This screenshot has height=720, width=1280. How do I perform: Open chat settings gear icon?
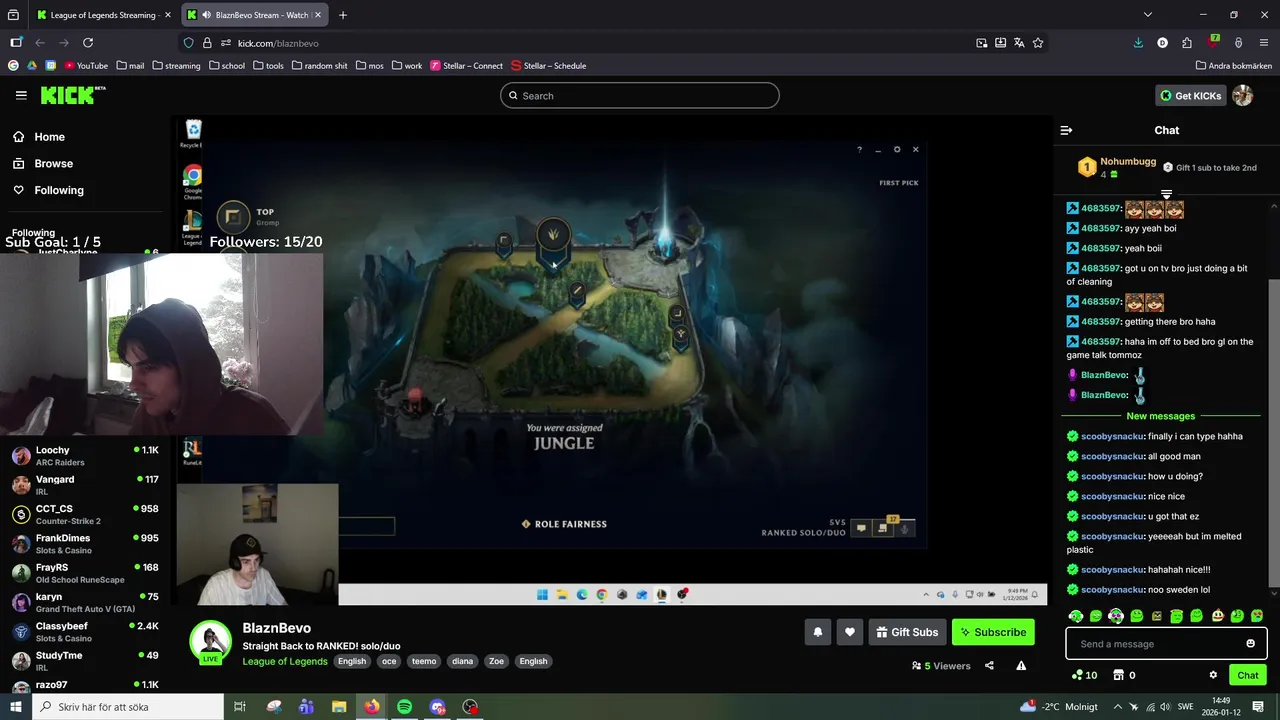point(1213,675)
